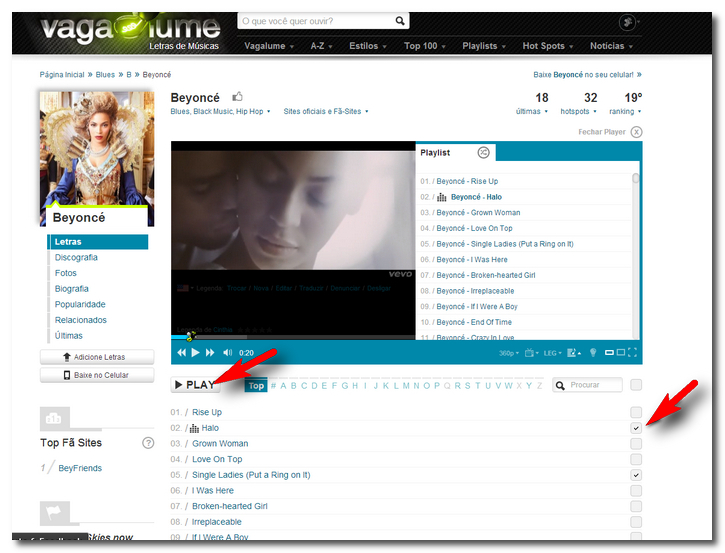The height and width of the screenshot is (553, 725).
Task: Click the Beyoncé artist photo thumbnail
Action: 97,159
